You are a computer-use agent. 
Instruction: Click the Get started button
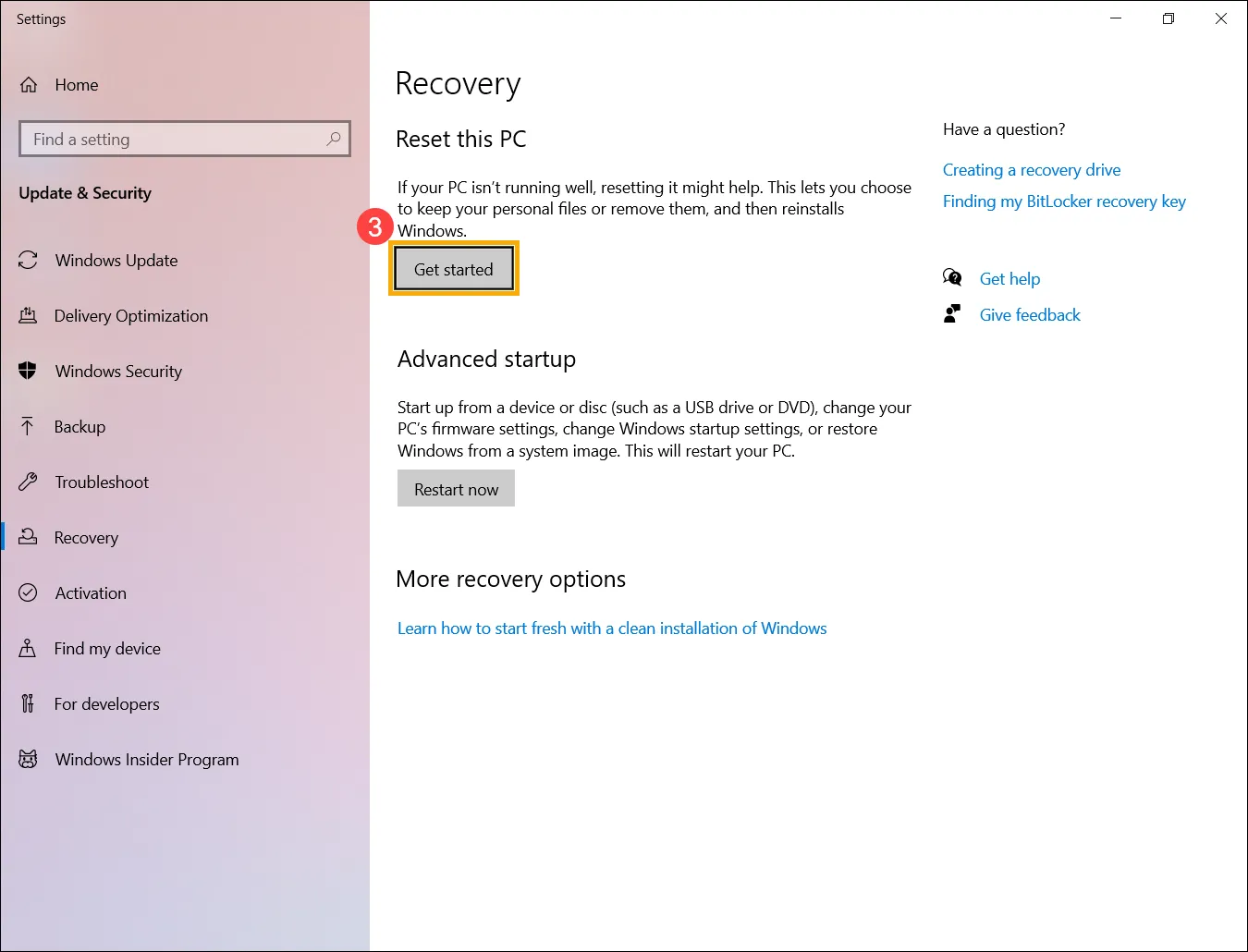point(453,269)
